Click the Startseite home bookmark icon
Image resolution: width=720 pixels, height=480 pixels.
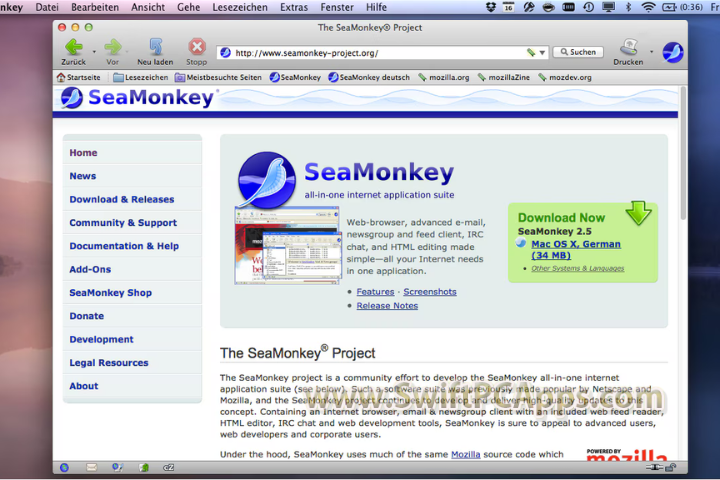click(61, 77)
